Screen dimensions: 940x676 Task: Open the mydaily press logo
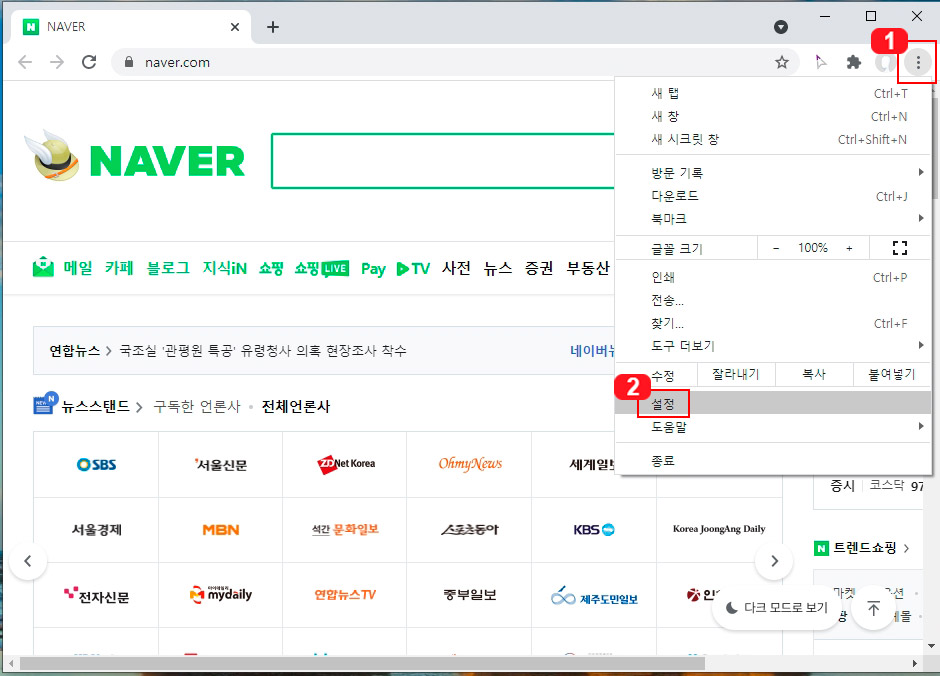point(221,594)
